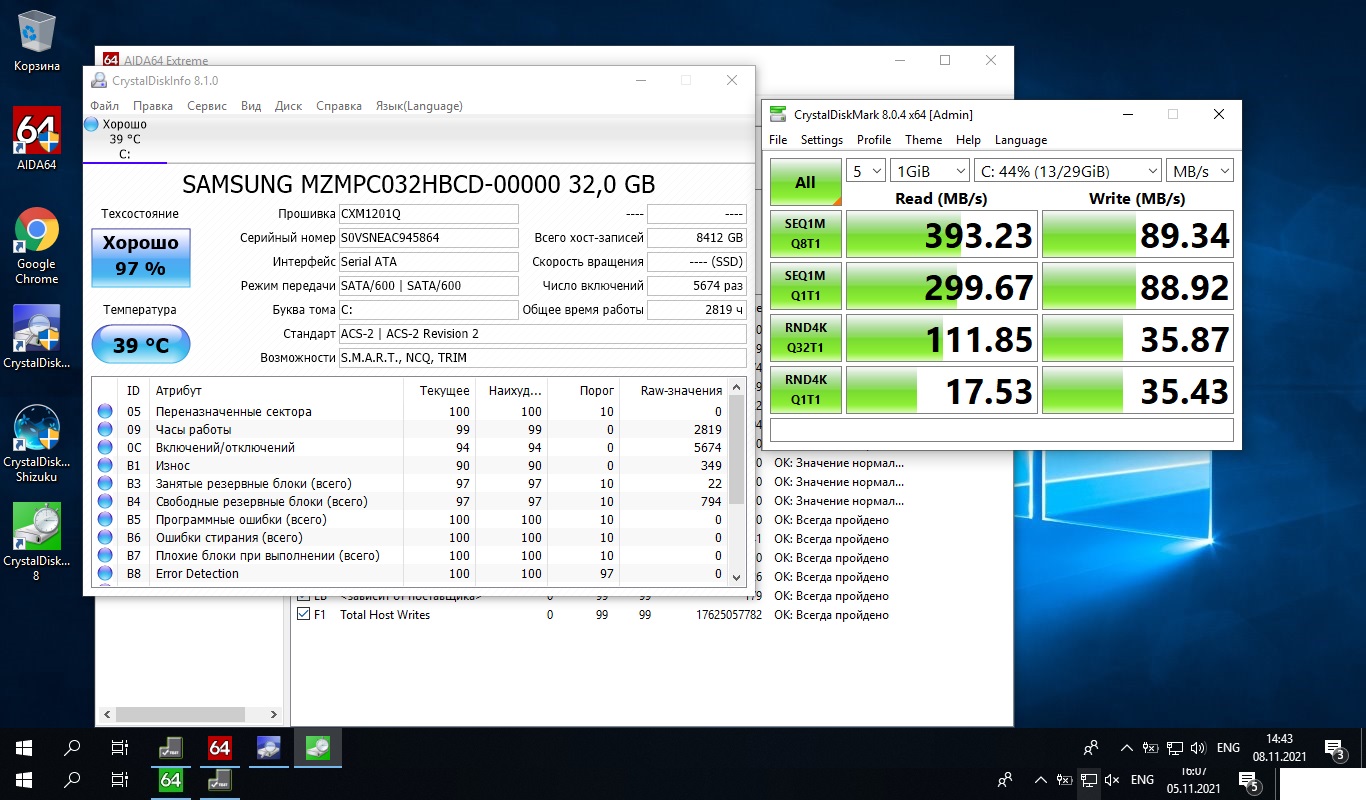This screenshot has width=1366, height=800.
Task: Start the RND4K Q1T1 test
Action: (x=806, y=391)
